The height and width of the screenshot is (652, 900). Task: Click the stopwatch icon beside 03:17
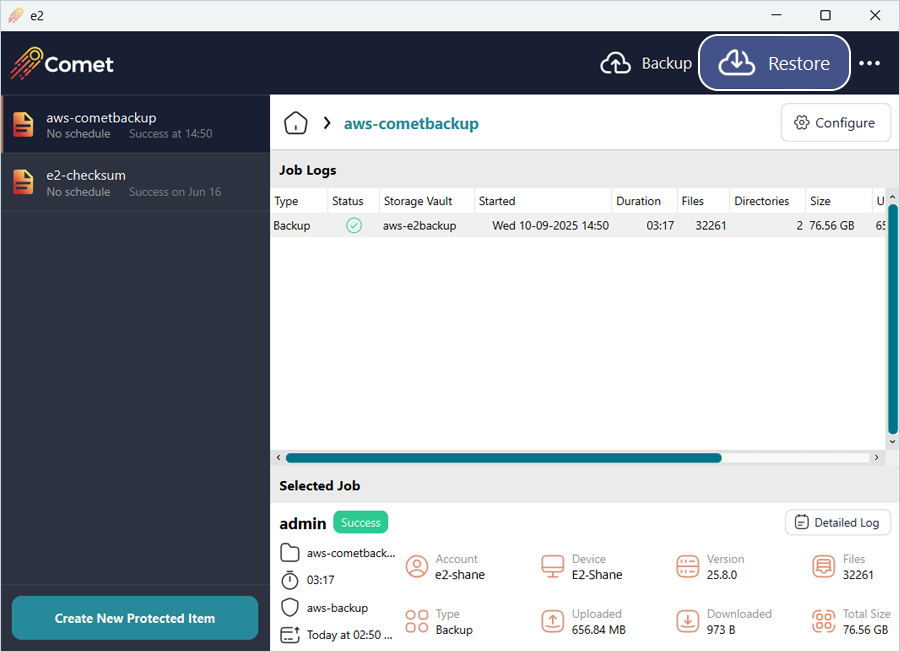(290, 580)
